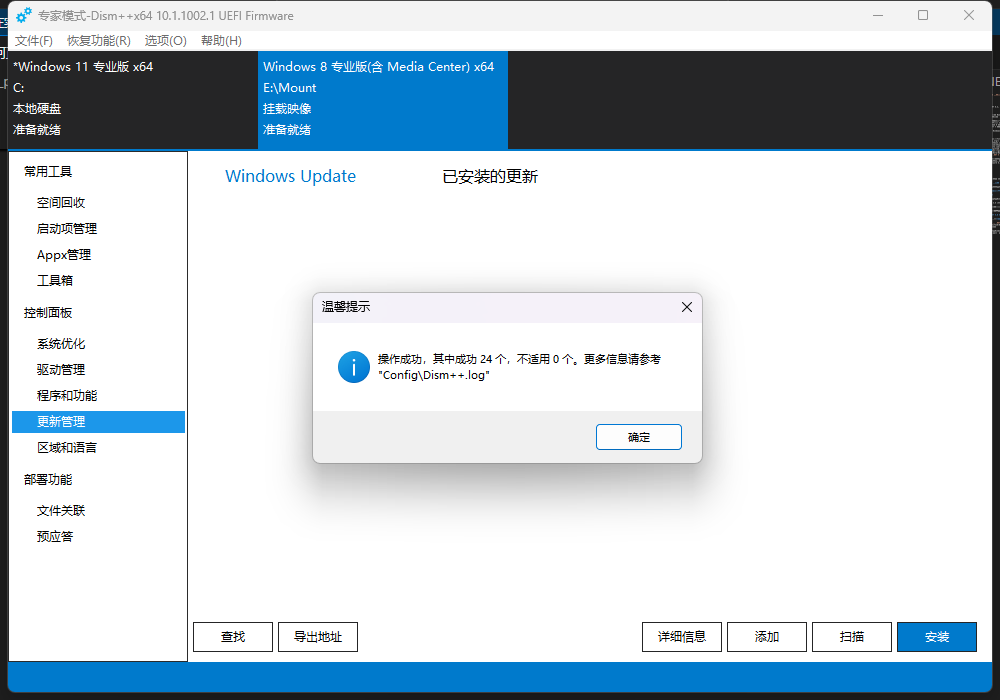Open 驱动管理 in the sidebar
The height and width of the screenshot is (700, 1000).
[61, 370]
